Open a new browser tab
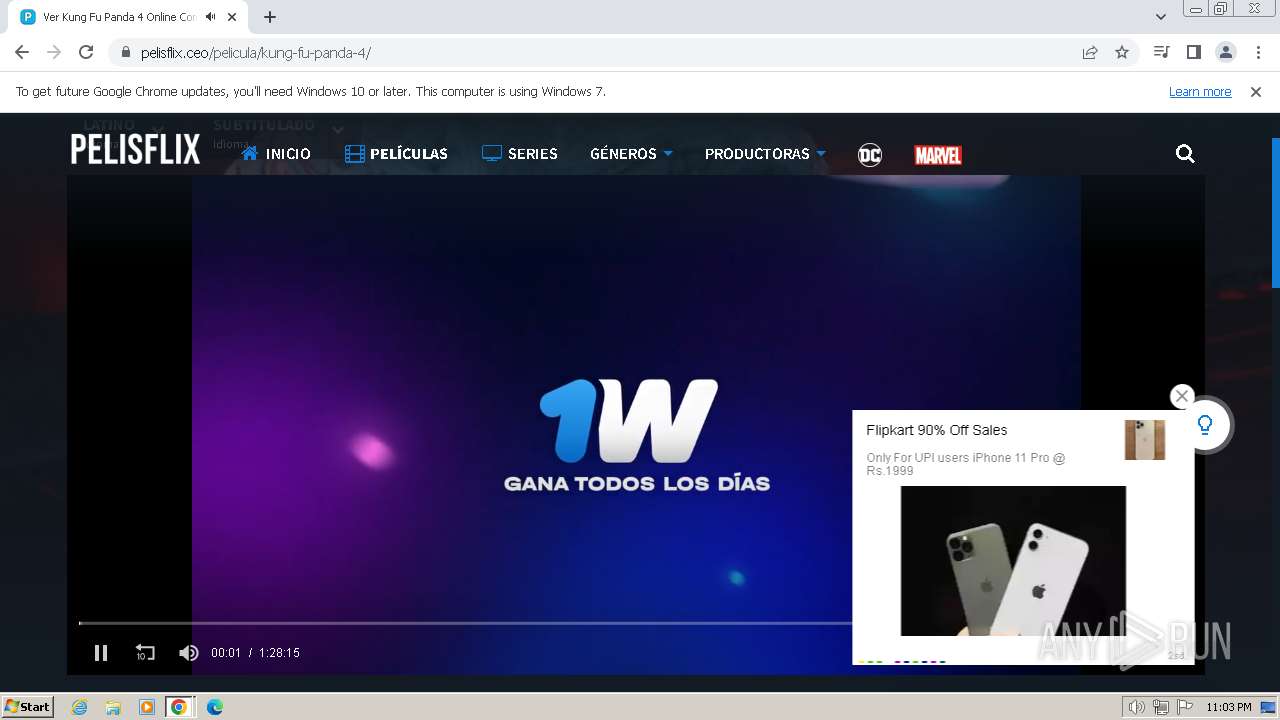The height and width of the screenshot is (720, 1280). 269,17
